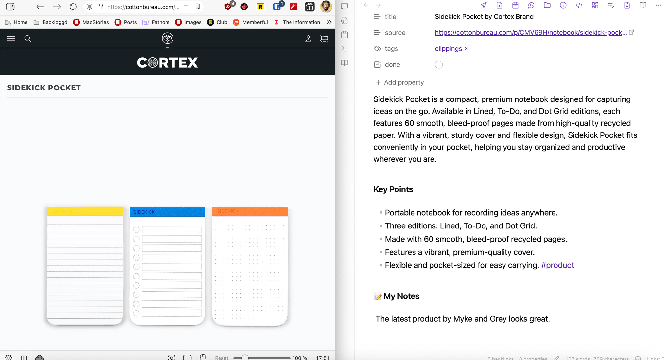Click the browser address bar
Image resolution: width=670 pixels, height=360 pixels.
click(x=143, y=6)
